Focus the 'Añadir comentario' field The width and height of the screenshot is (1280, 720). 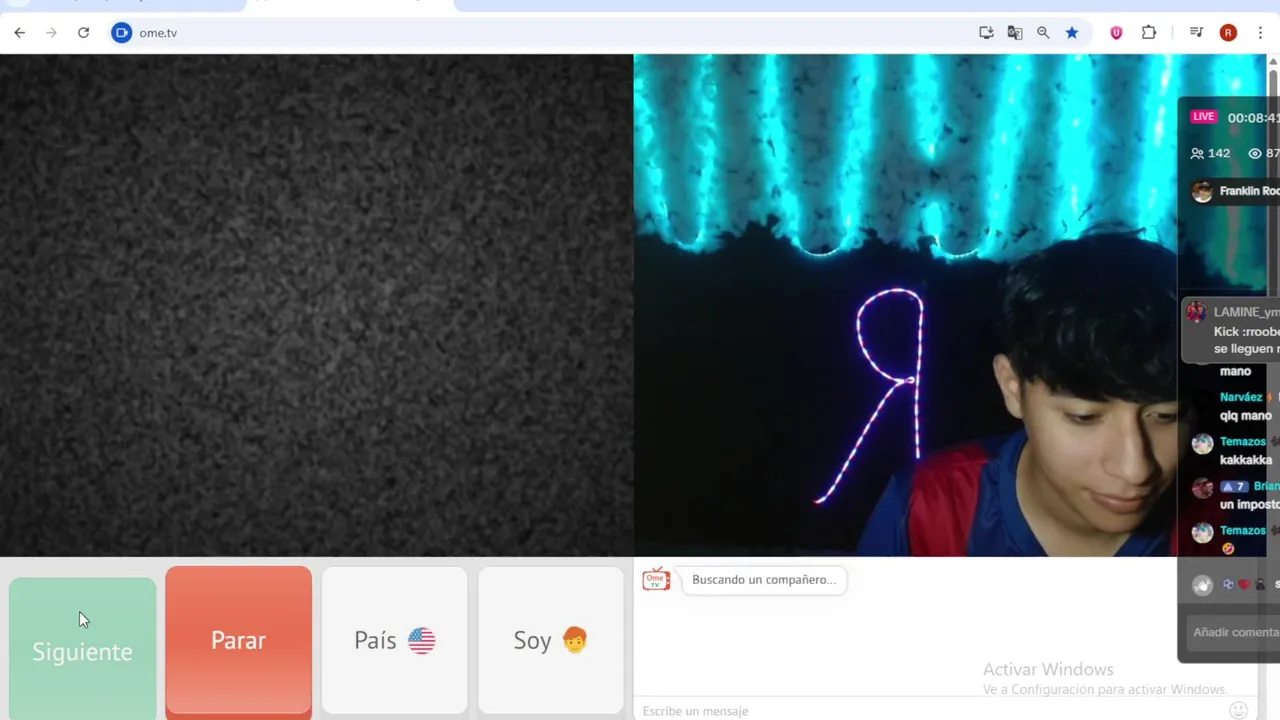[x=1233, y=632]
